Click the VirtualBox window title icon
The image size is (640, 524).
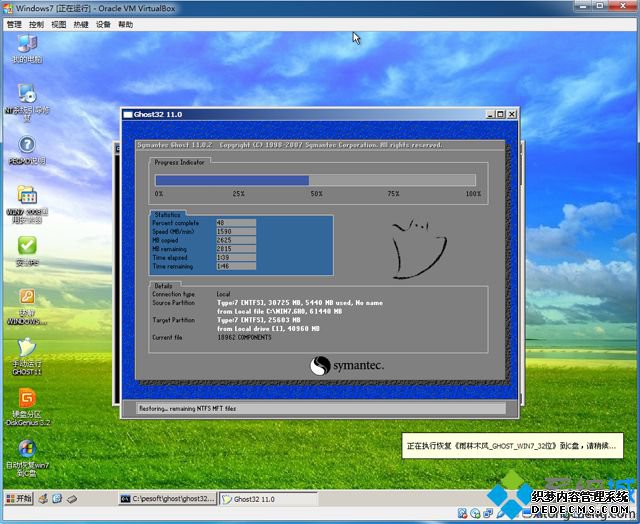pyautogui.click(x=8, y=8)
